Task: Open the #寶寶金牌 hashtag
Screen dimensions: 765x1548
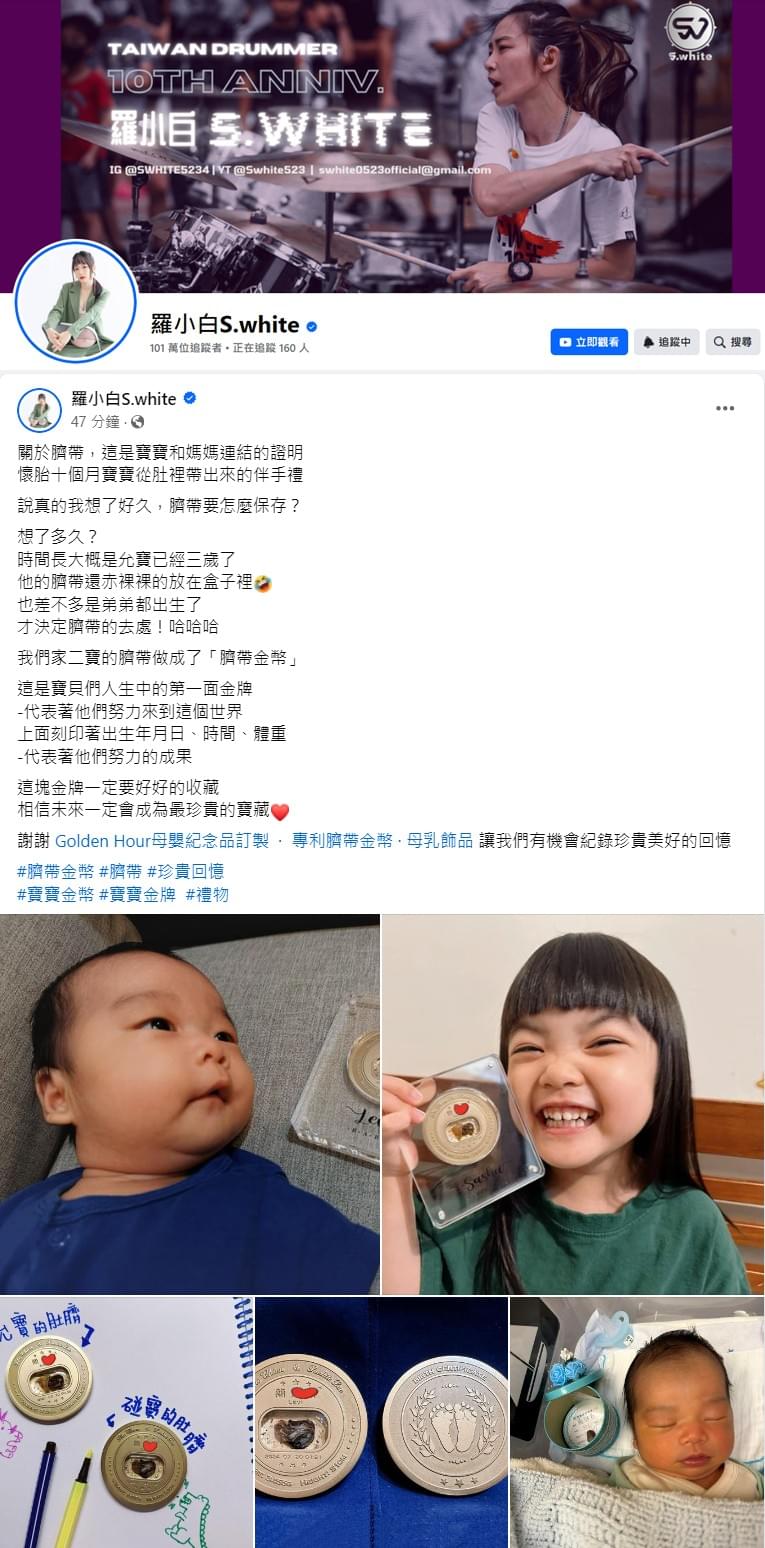Action: (137, 894)
